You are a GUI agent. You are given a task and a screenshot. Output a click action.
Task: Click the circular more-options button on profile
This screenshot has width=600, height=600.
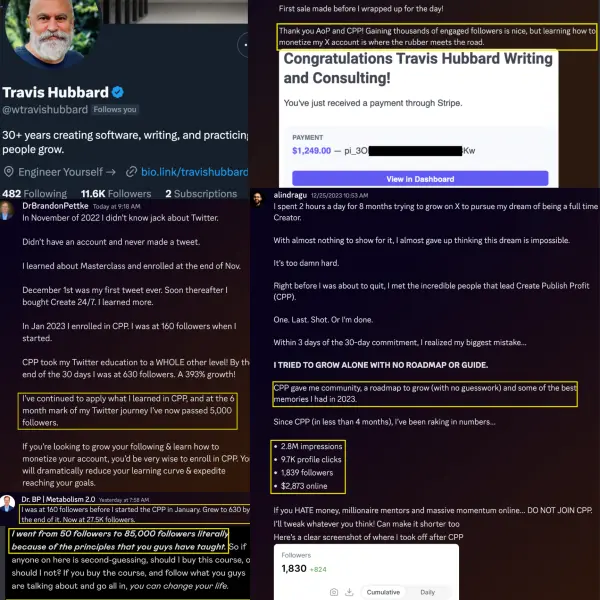point(243,45)
